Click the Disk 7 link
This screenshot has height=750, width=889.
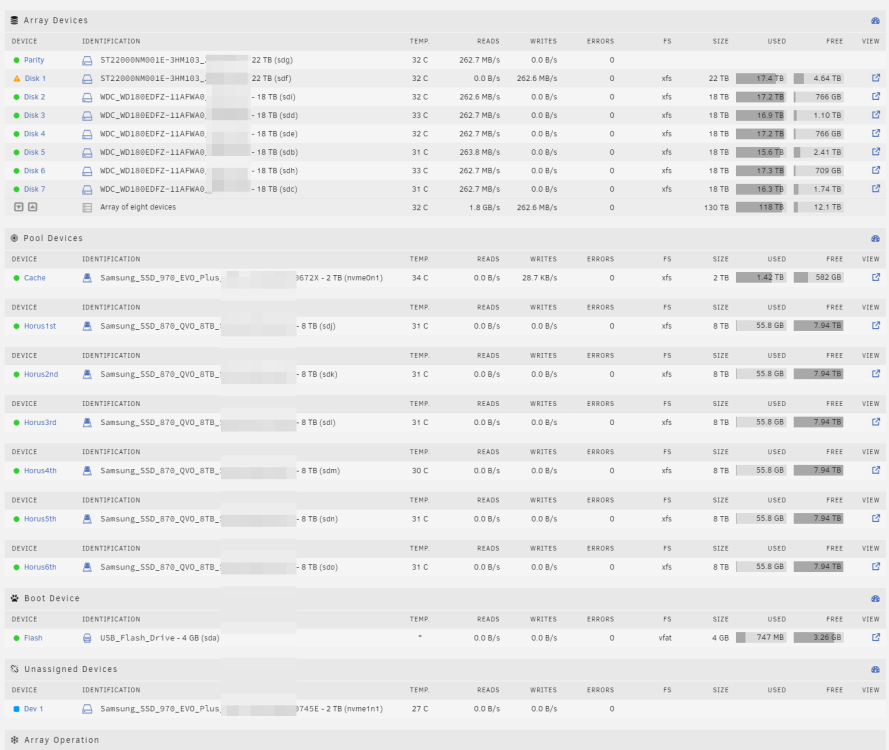click(x=35, y=189)
